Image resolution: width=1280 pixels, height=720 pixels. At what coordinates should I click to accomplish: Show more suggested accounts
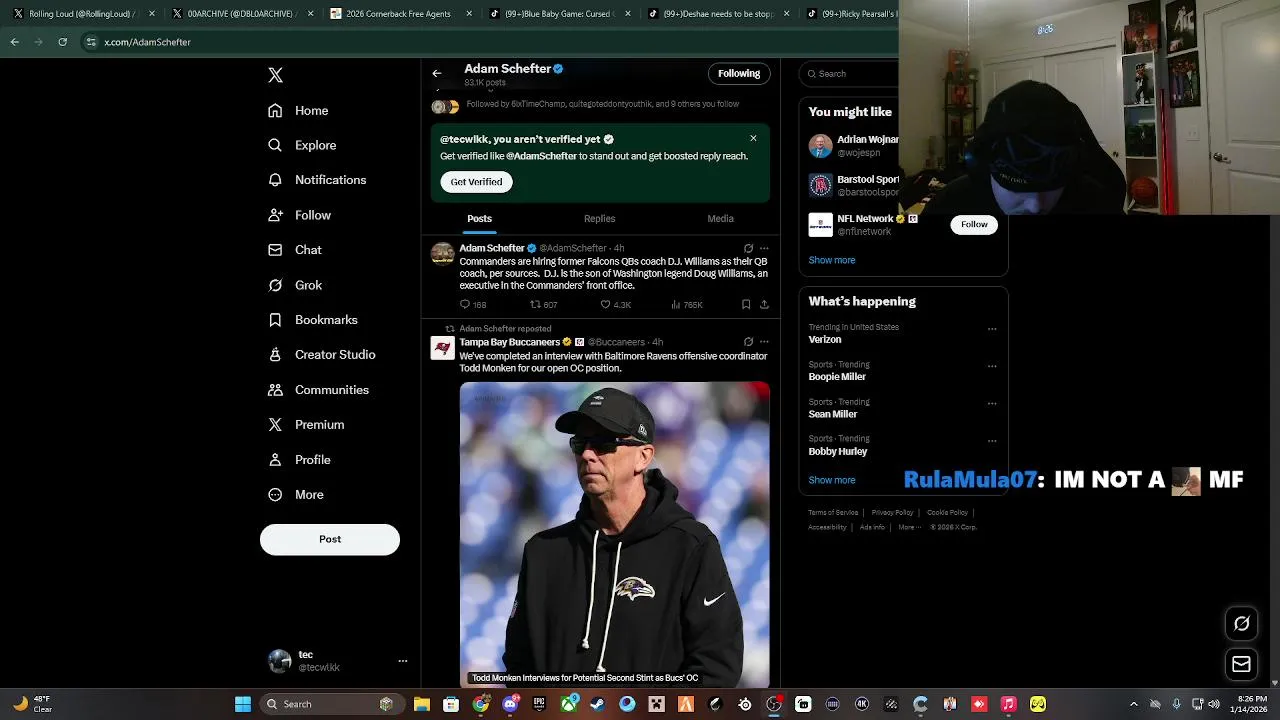(x=832, y=260)
